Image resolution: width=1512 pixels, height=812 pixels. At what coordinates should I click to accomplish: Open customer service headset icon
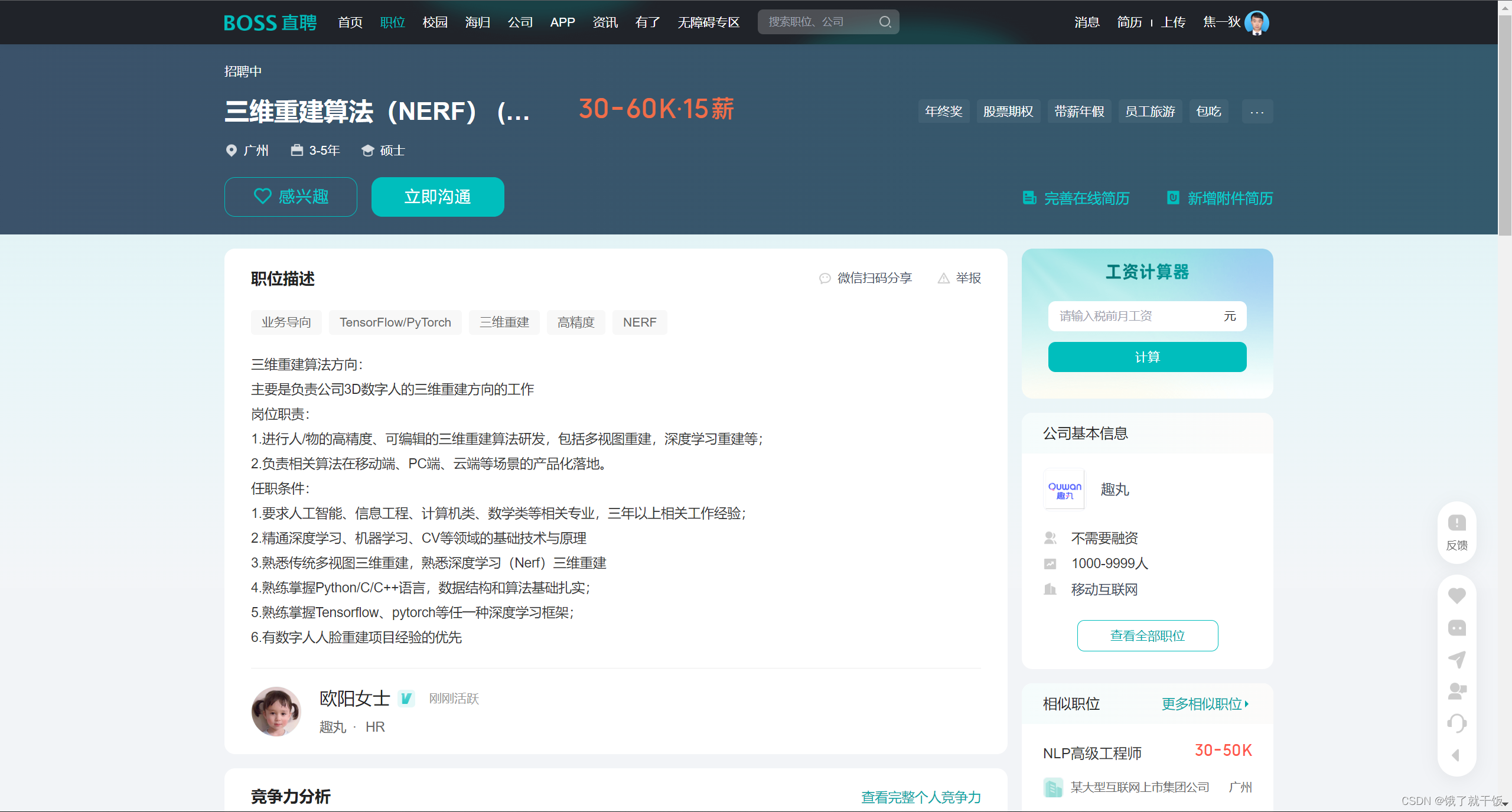(1456, 723)
